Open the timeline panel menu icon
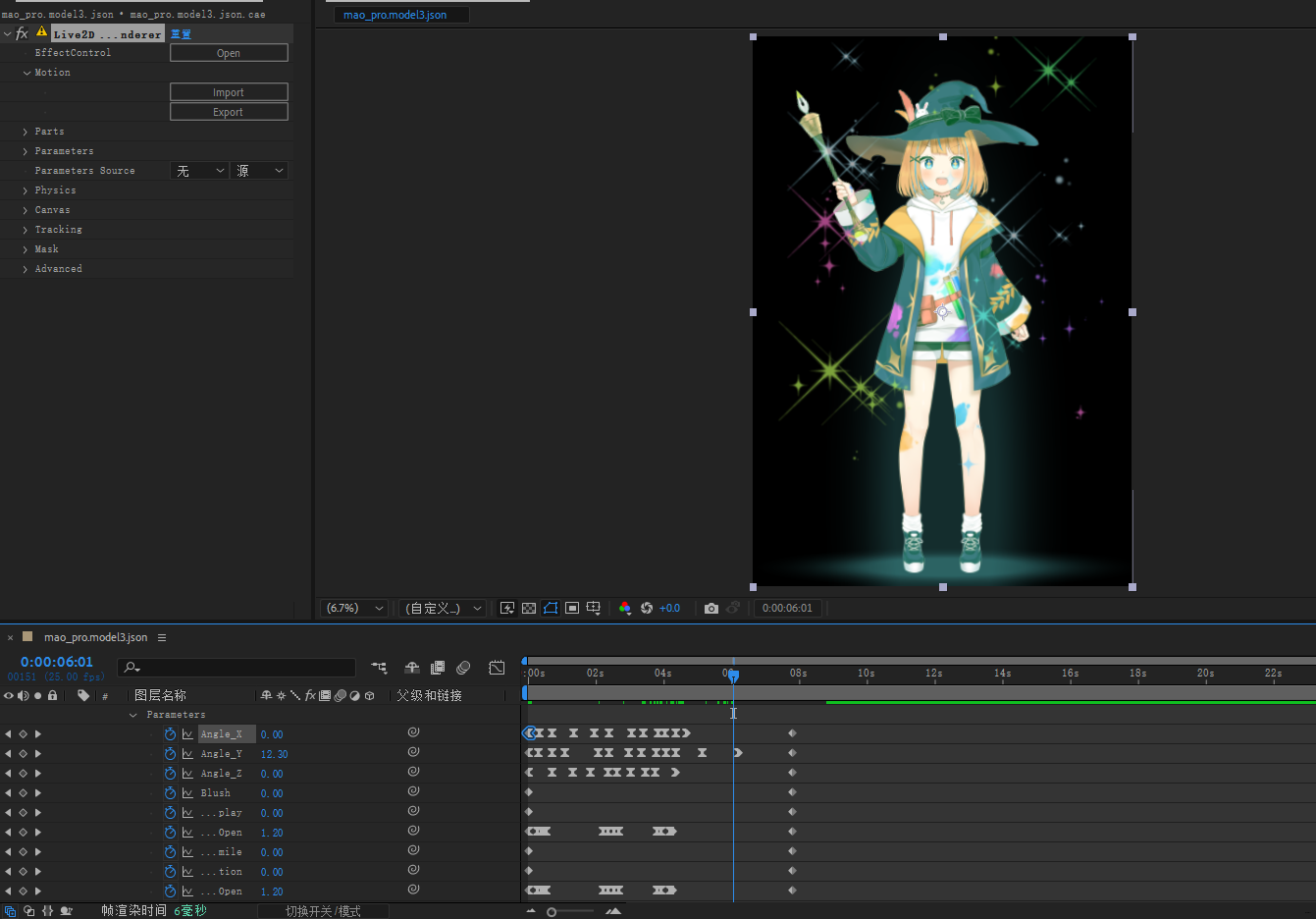 [162, 637]
